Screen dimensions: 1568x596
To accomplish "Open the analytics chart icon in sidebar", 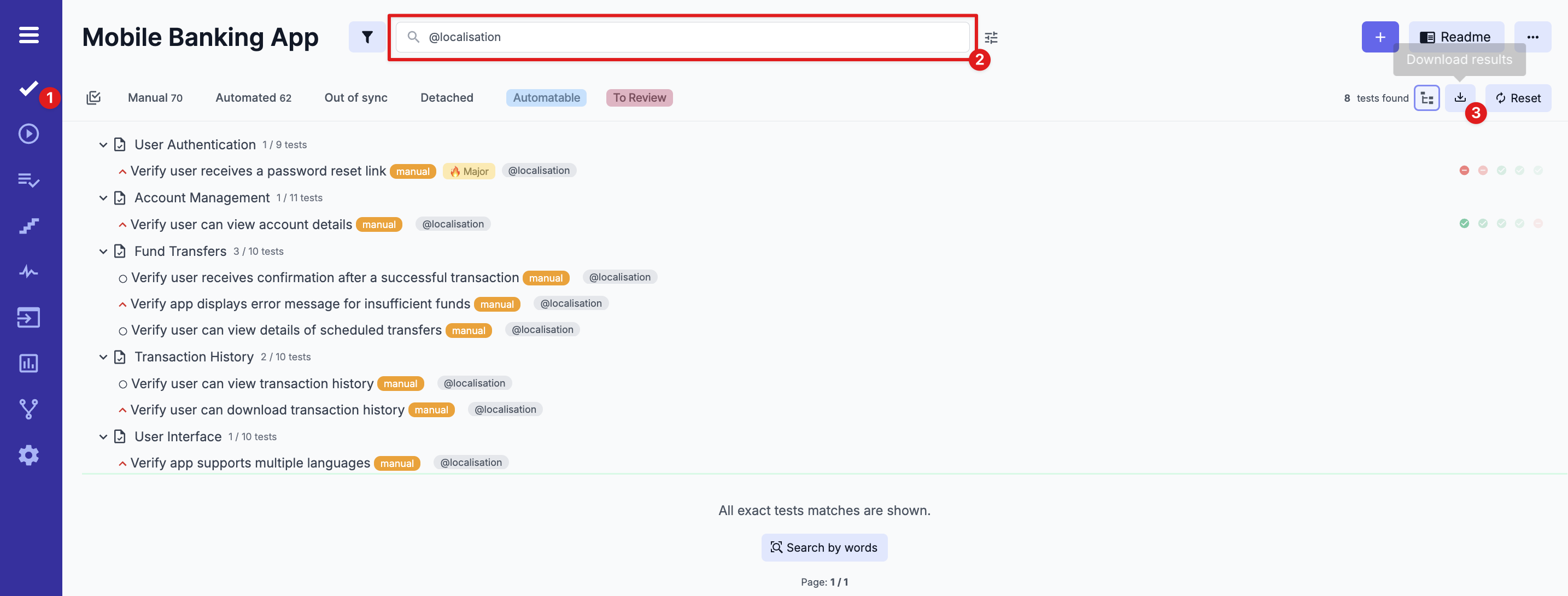I will pos(28,364).
